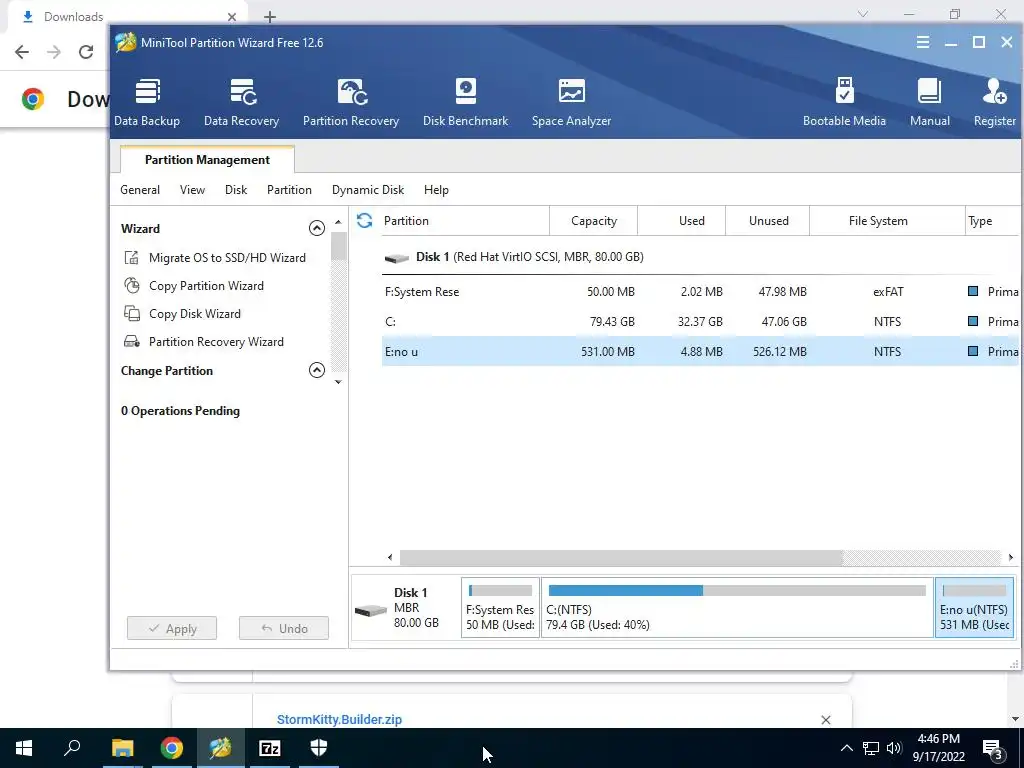1024x768 pixels.
Task: Dismiss the StormKitty.Builder.zip download entry
Action: click(825, 720)
